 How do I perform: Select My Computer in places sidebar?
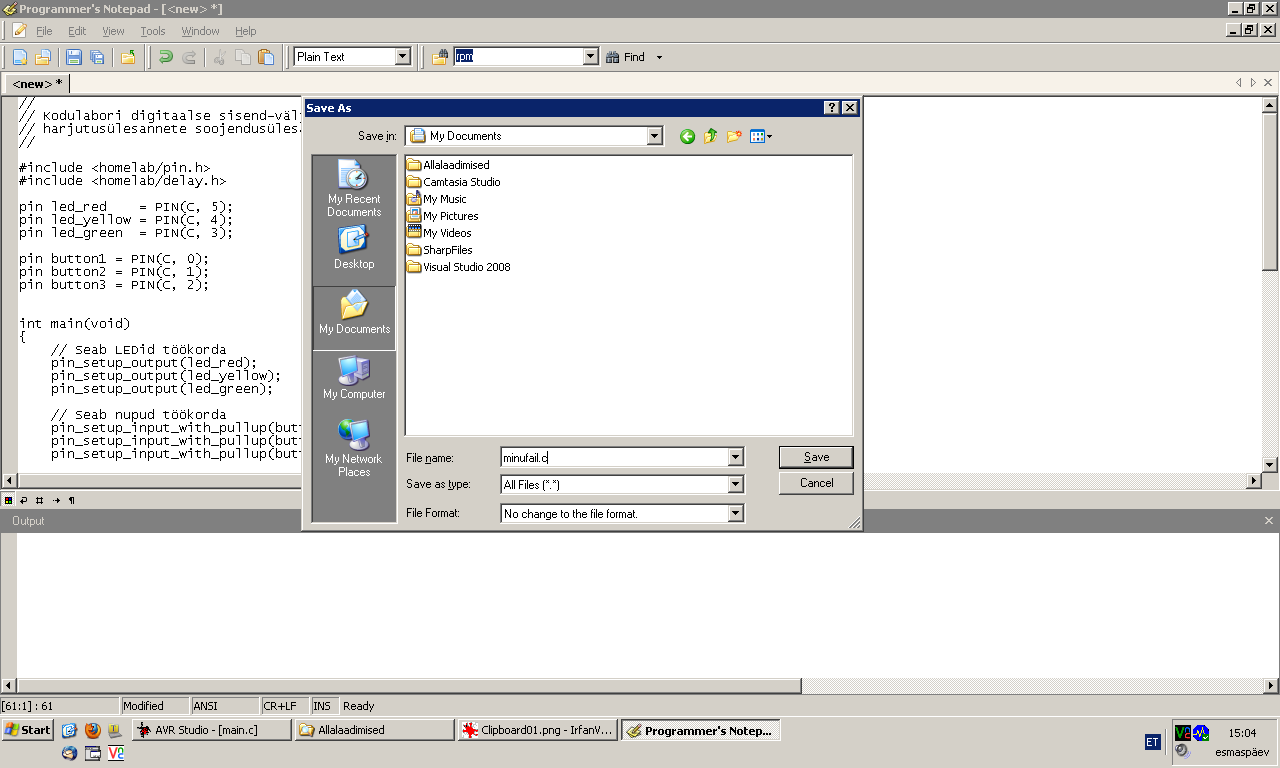[354, 378]
